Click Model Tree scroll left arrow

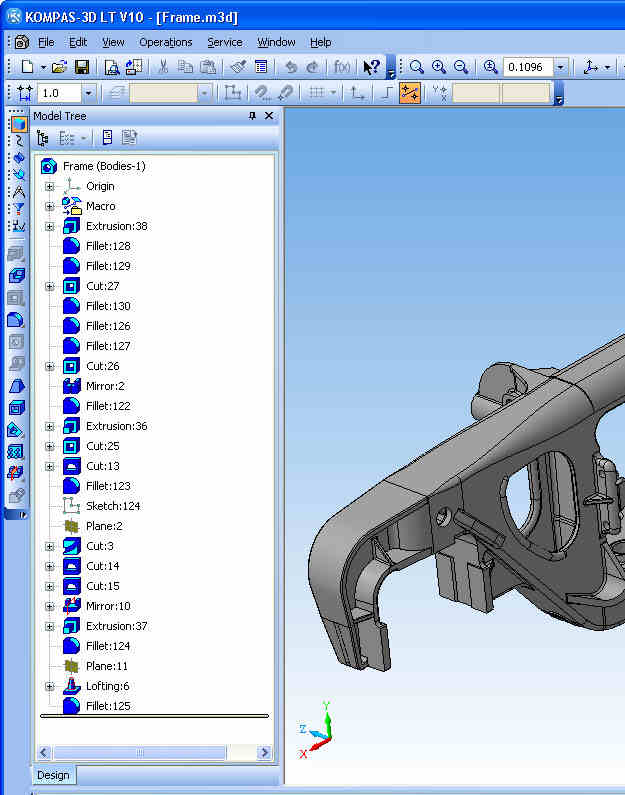click(x=44, y=752)
